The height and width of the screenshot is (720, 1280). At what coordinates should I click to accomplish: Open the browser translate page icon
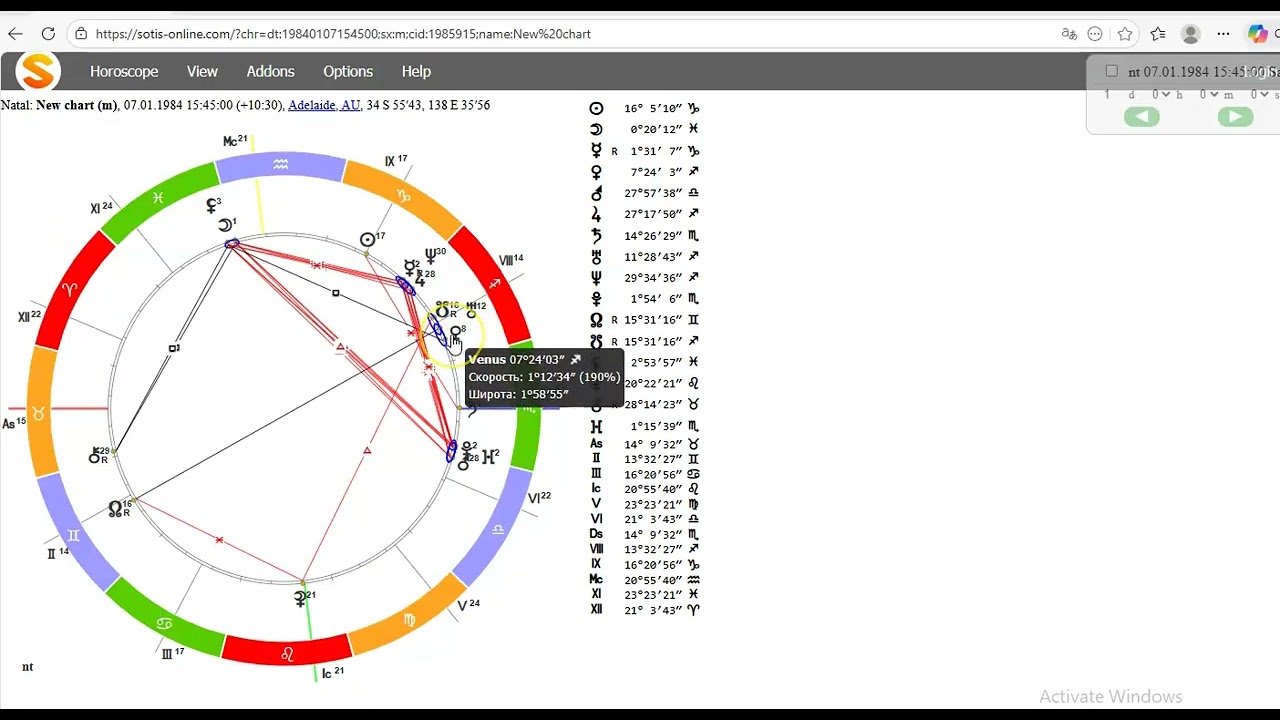pyautogui.click(x=1069, y=34)
